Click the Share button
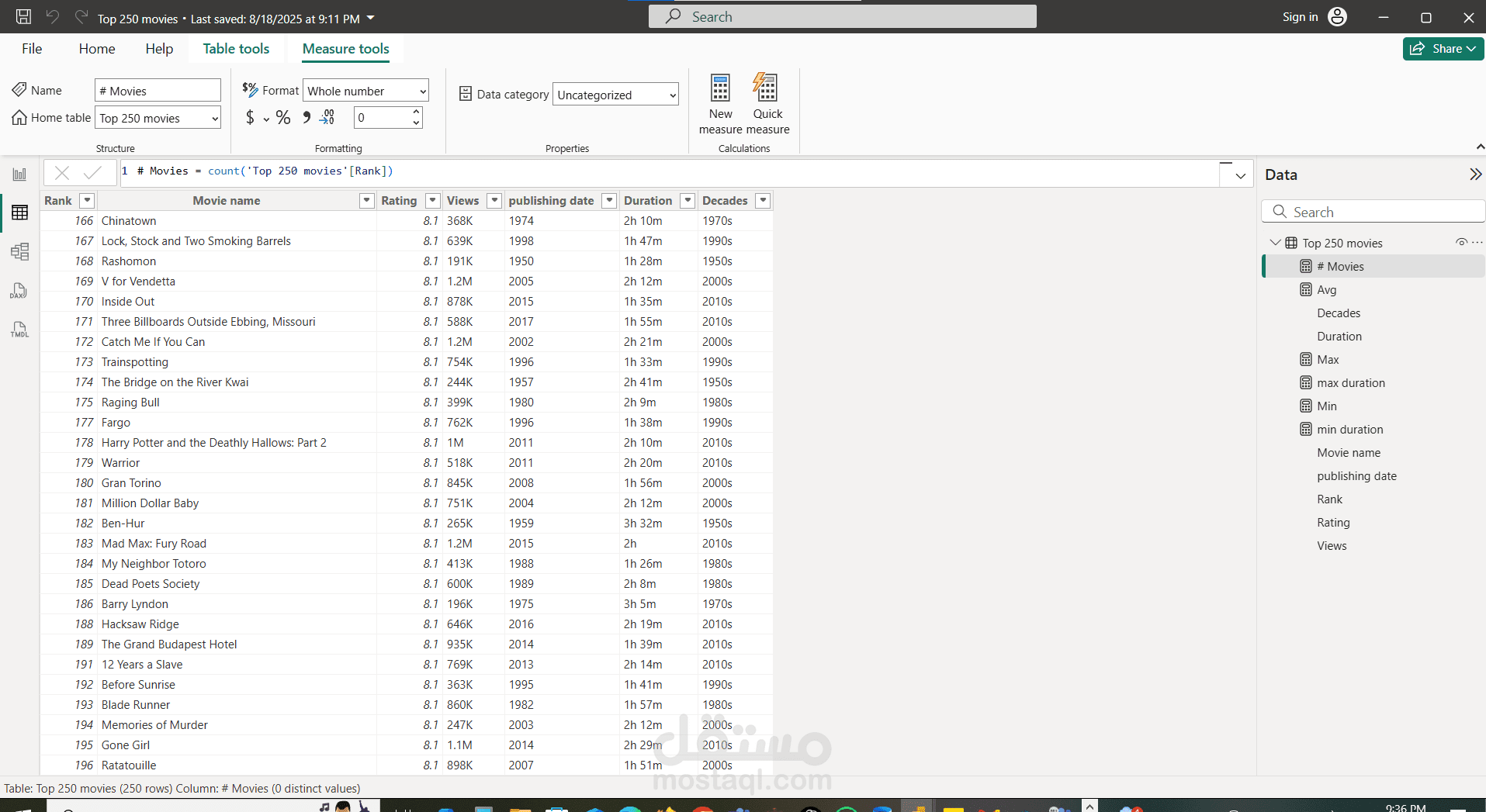This screenshot has width=1486, height=812. pyautogui.click(x=1443, y=48)
